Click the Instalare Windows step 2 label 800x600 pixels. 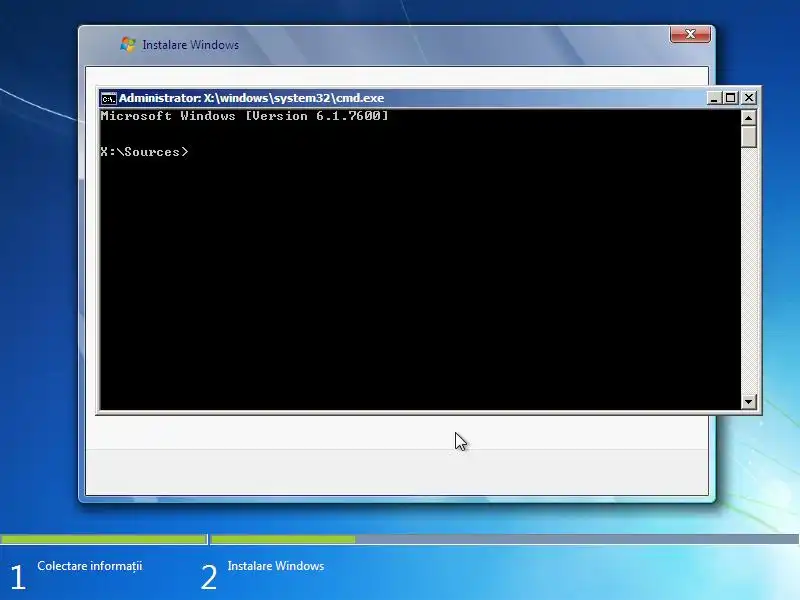tap(276, 566)
